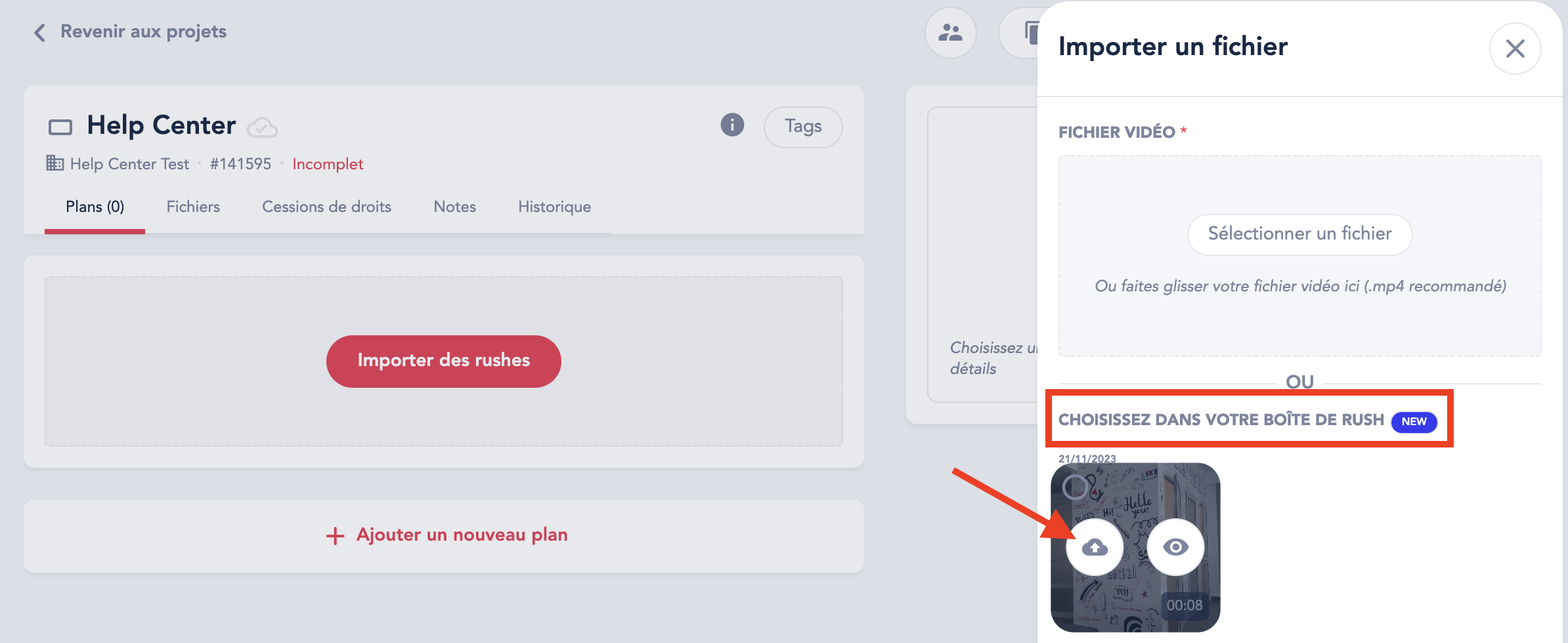This screenshot has width=1568, height=643.
Task: Click Sélectionner un fichier button
Action: coord(1299,234)
